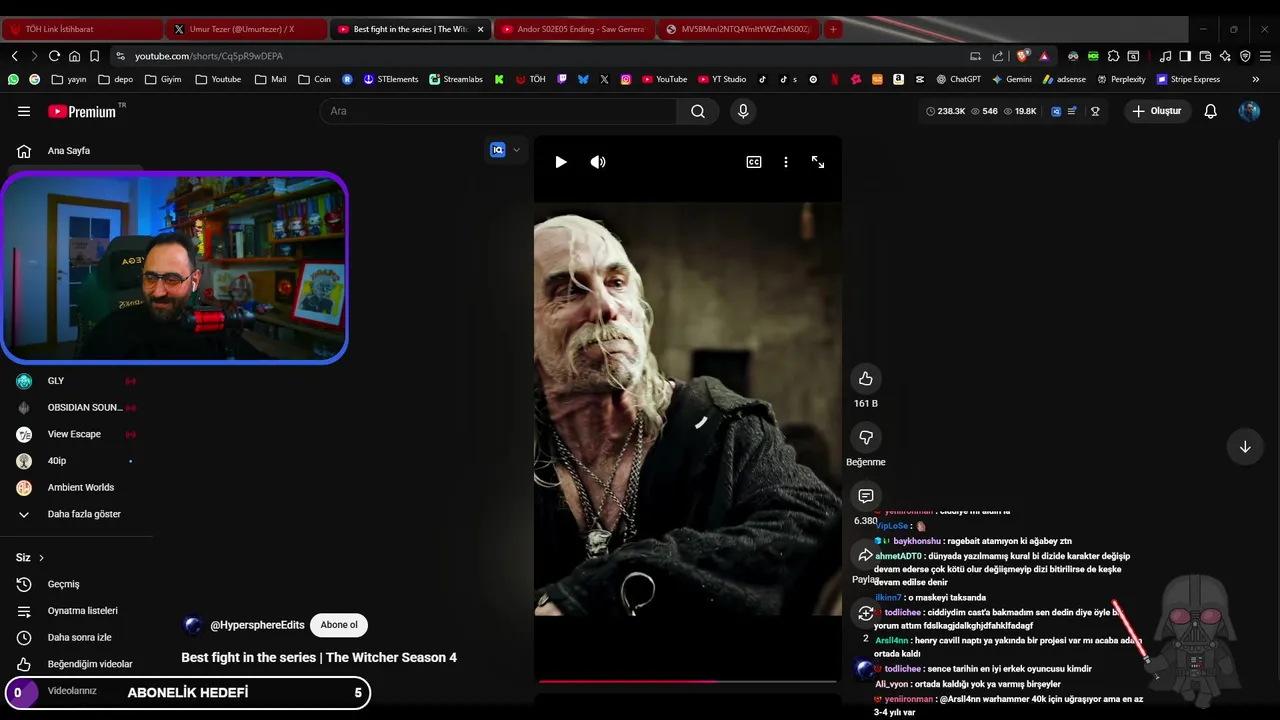
Task: Open a new browser tab
Action: [x=833, y=29]
